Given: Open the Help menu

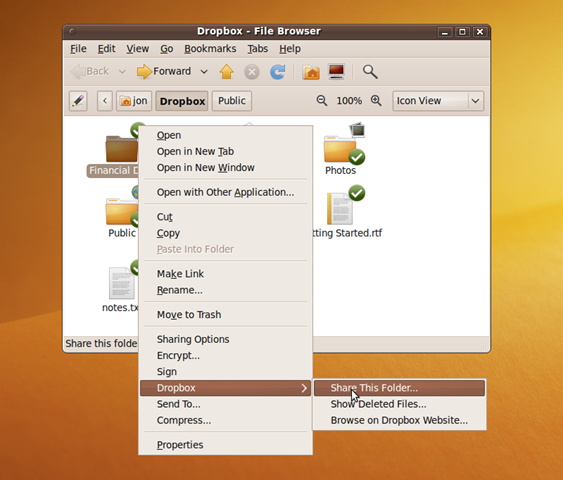Looking at the screenshot, I should click(x=290, y=48).
